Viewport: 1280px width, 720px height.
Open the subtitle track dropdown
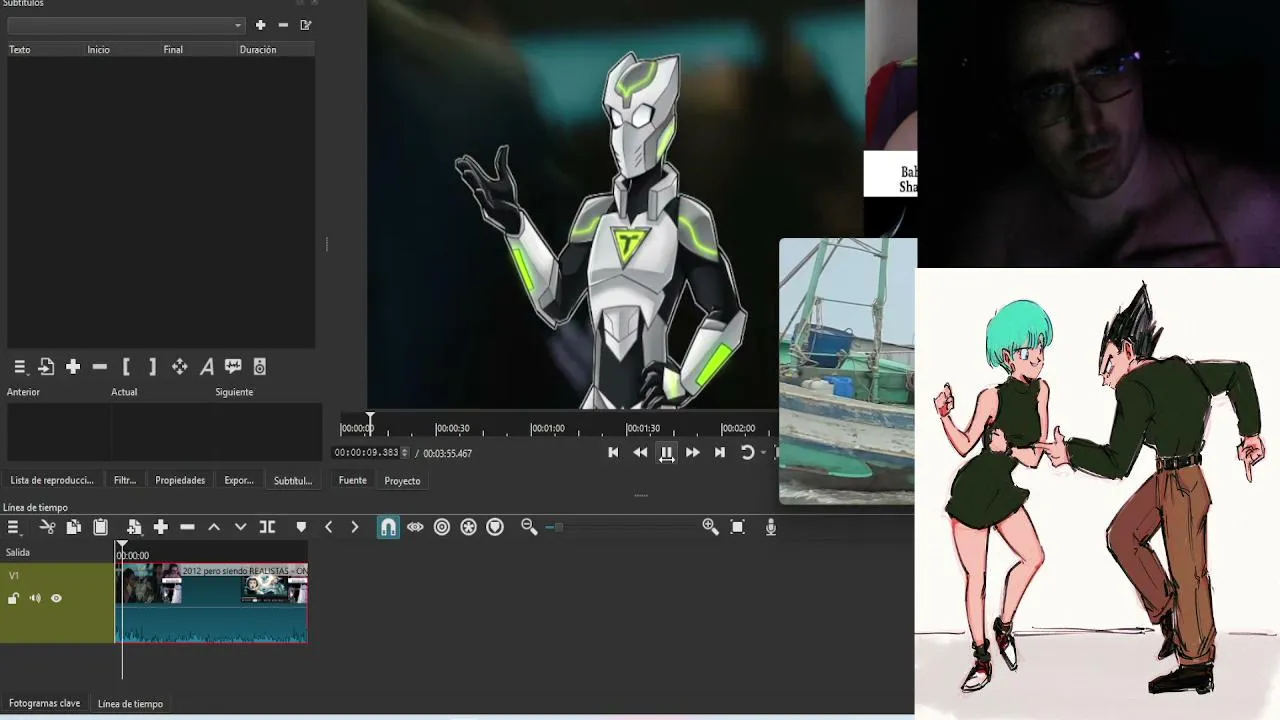click(126, 25)
